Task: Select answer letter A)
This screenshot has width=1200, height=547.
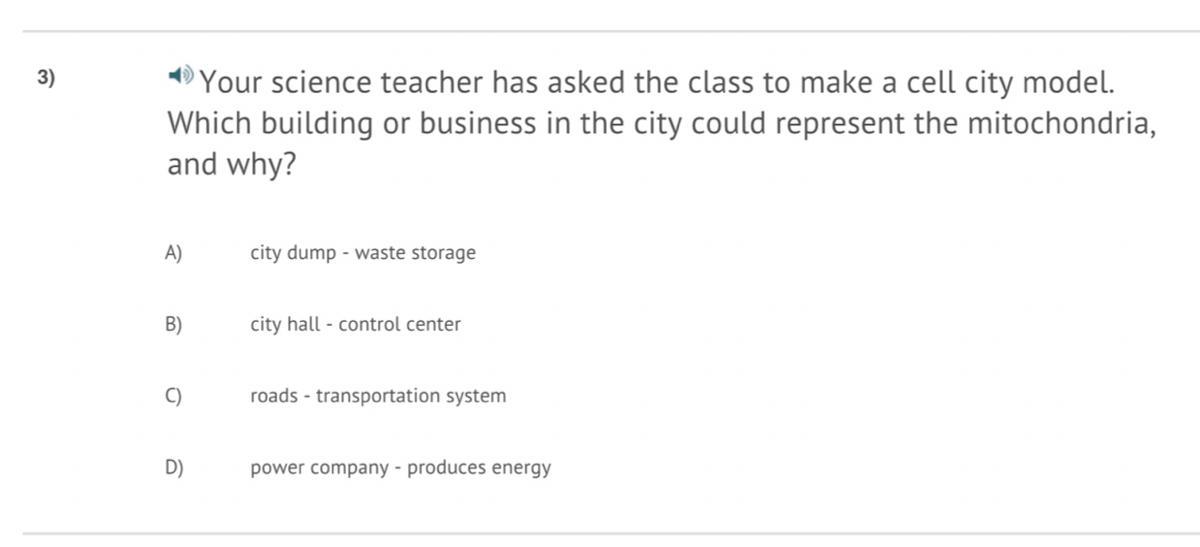Action: (x=173, y=253)
